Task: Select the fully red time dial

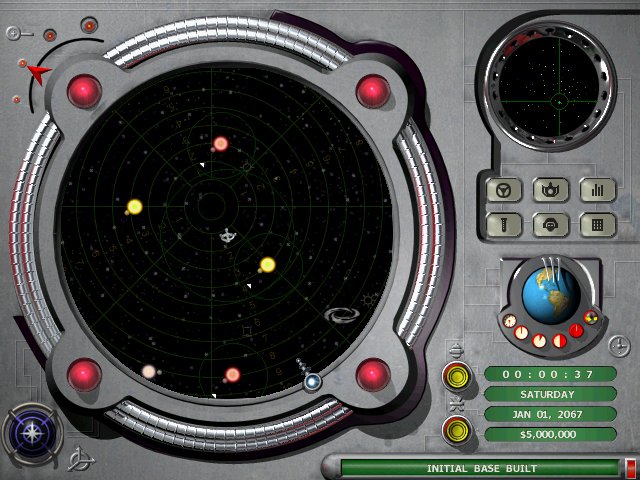Action: point(576,331)
